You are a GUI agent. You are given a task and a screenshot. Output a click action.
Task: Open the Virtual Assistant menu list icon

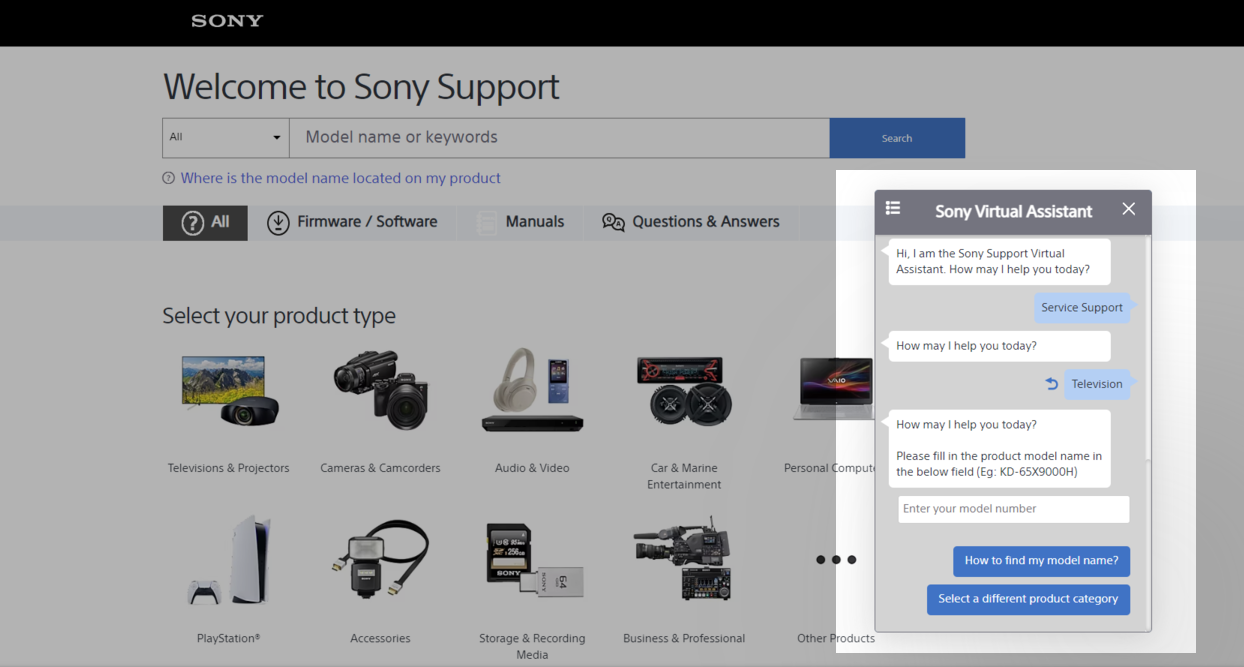click(893, 208)
